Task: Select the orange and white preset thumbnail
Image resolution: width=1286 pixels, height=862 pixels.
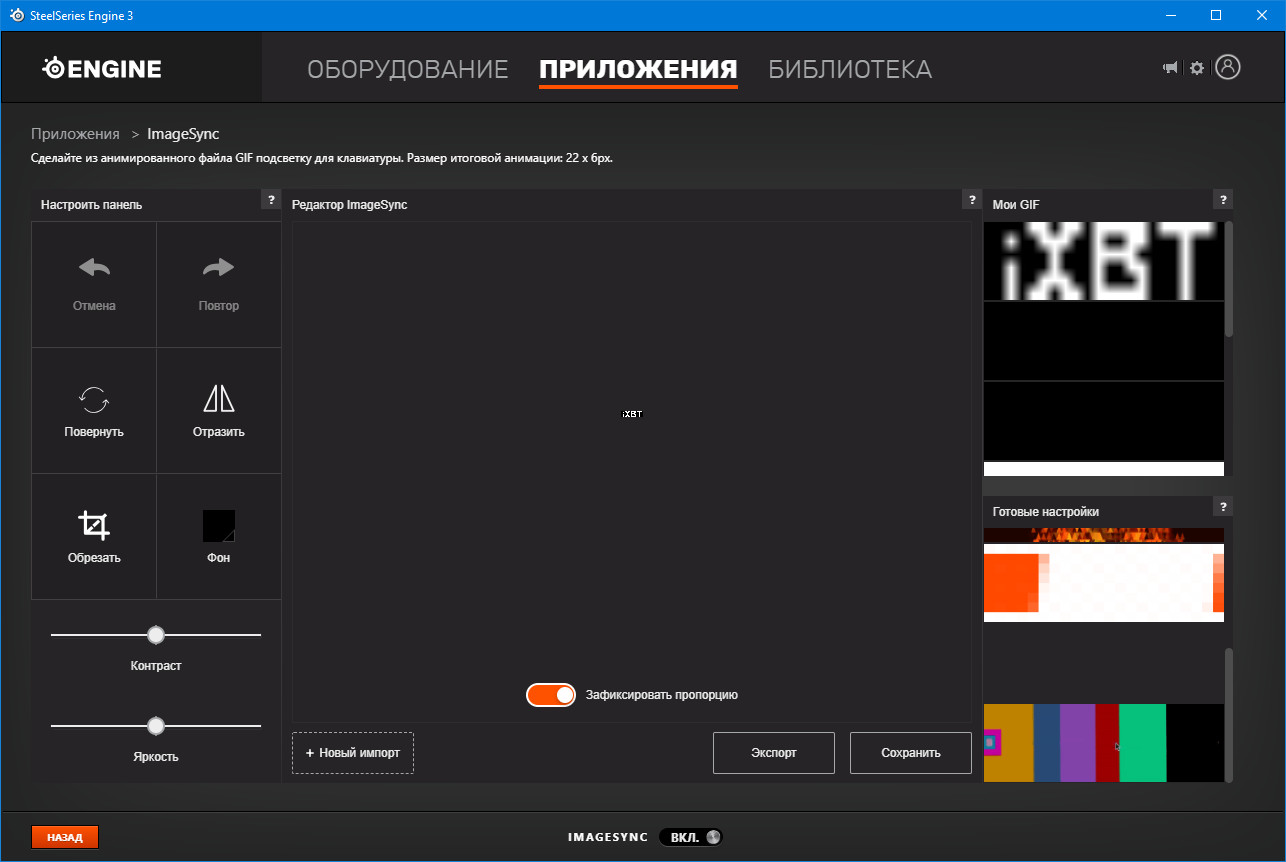Action: [1104, 583]
